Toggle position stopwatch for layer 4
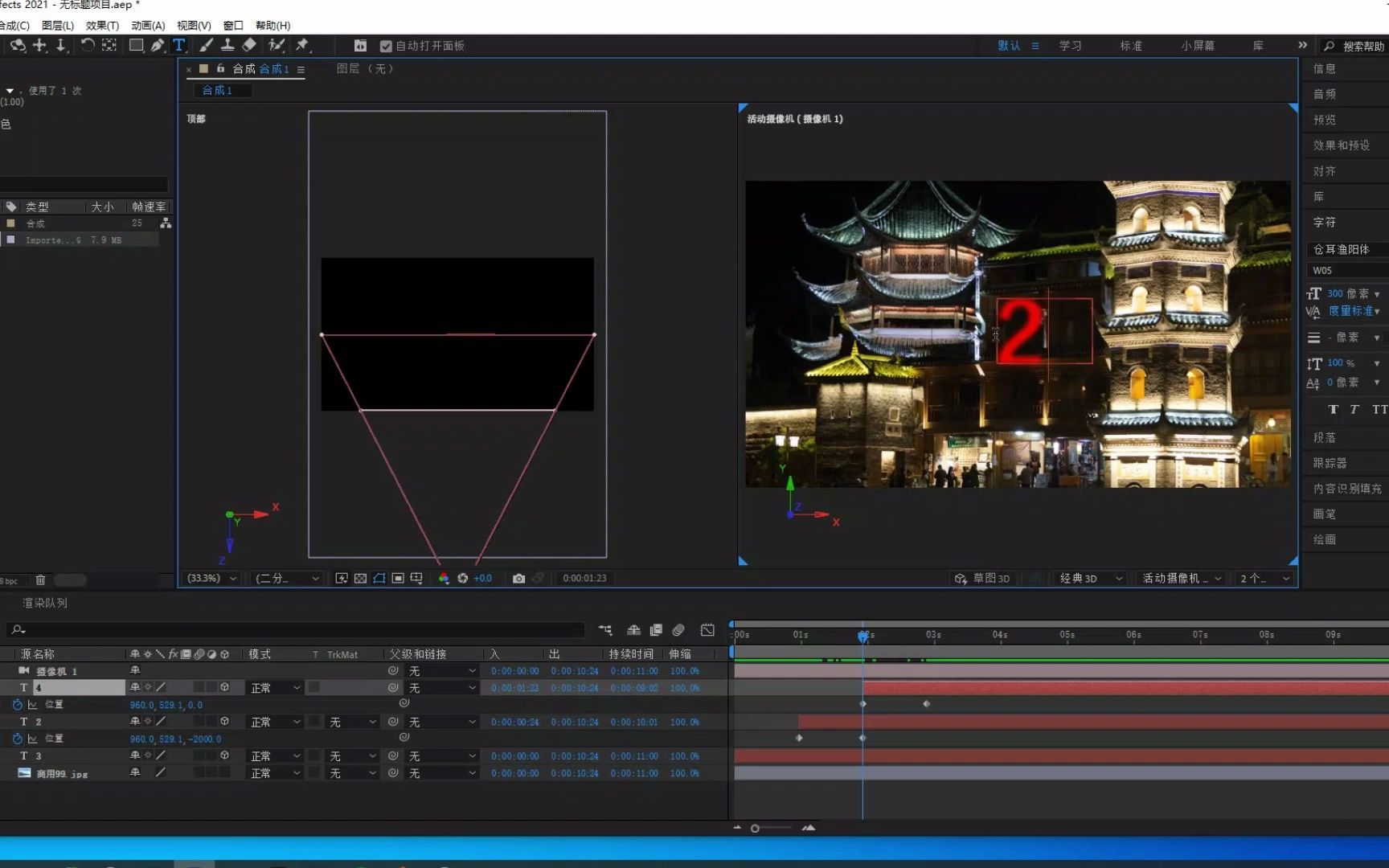 pos(17,705)
